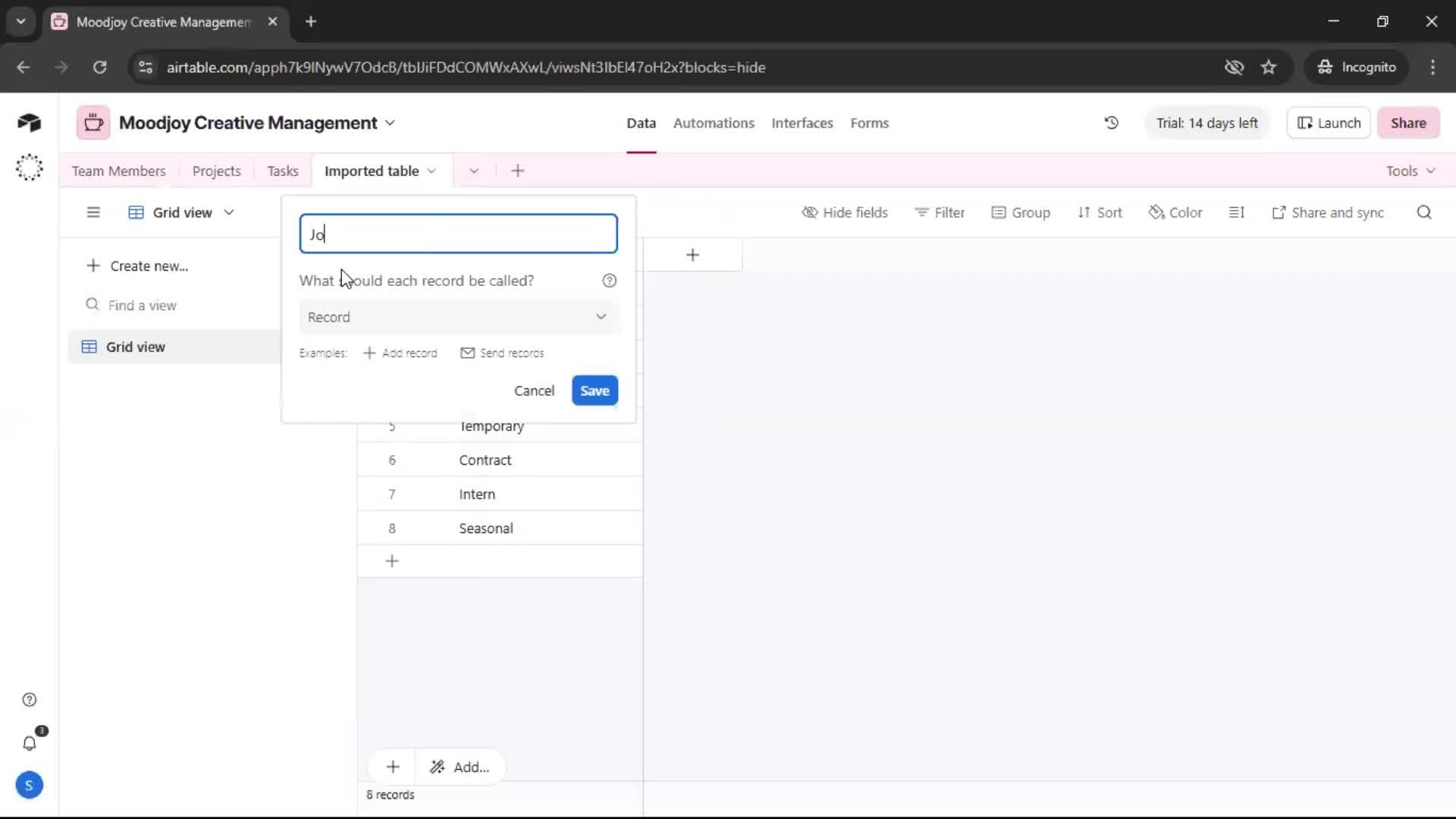Open the Omni AI assistant icon

(x=29, y=168)
